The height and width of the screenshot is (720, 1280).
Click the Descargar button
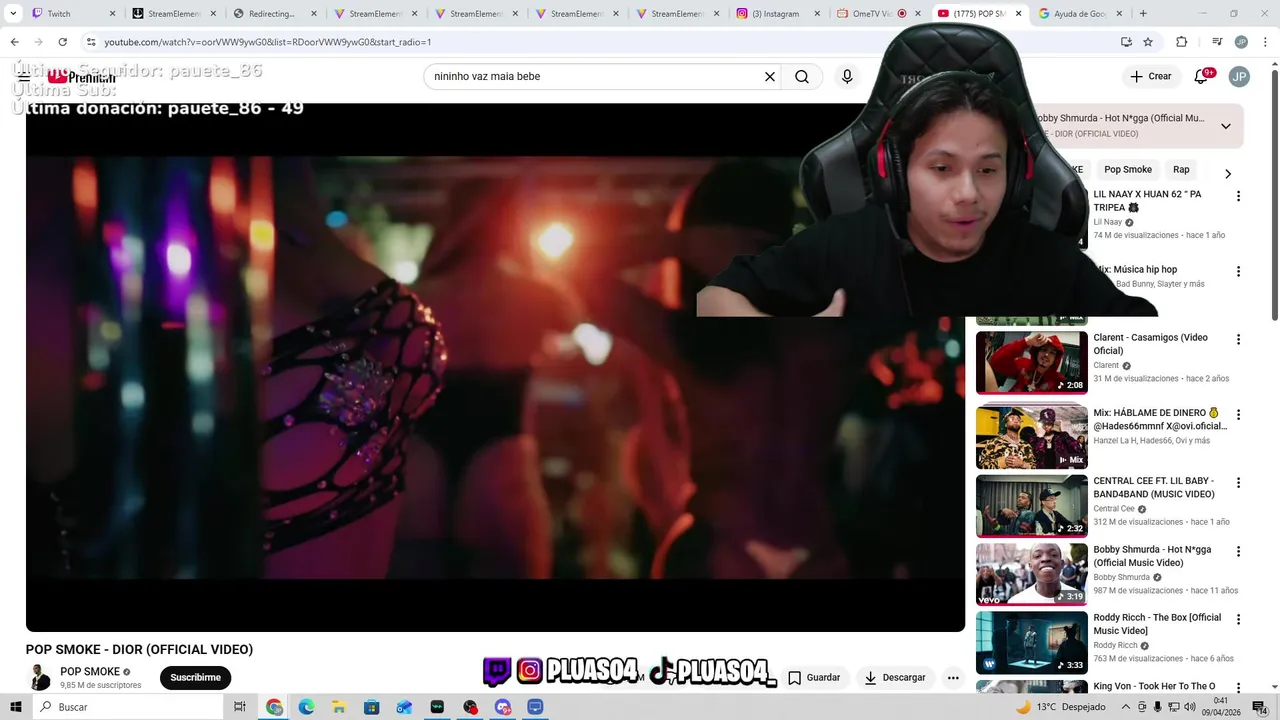(894, 678)
